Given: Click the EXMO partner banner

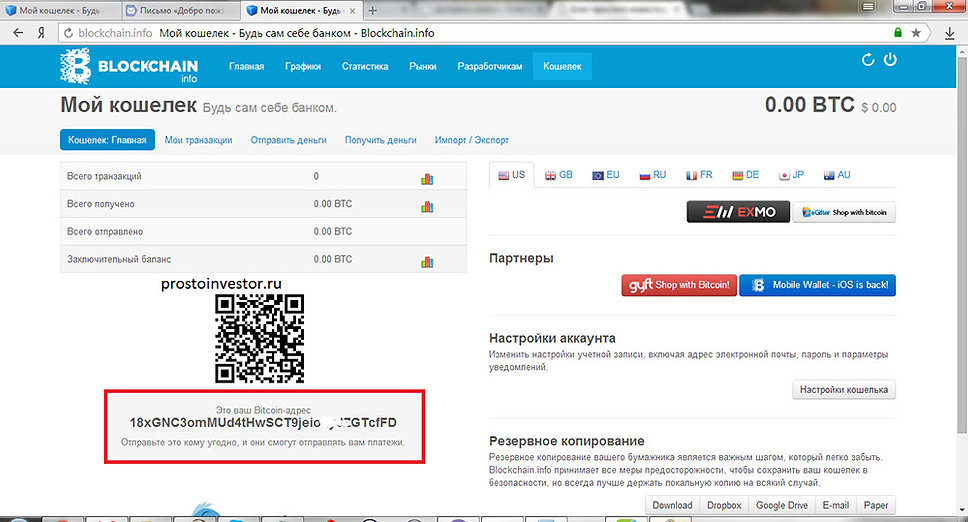Looking at the screenshot, I should [738, 212].
